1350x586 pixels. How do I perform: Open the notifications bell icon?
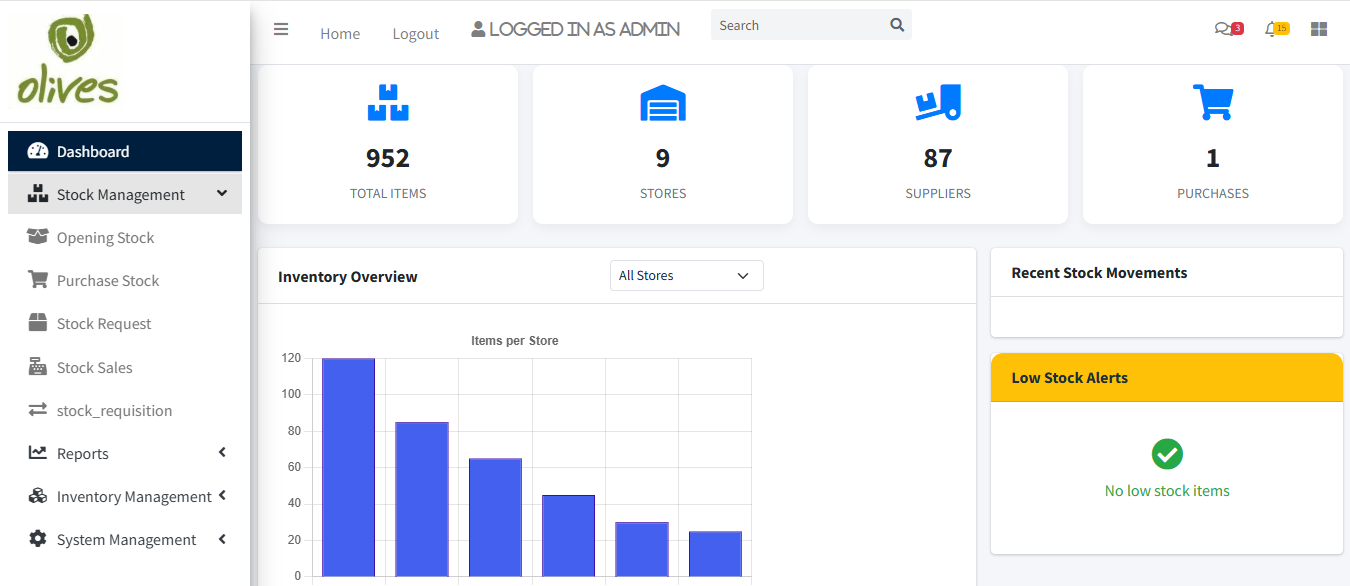[1271, 29]
